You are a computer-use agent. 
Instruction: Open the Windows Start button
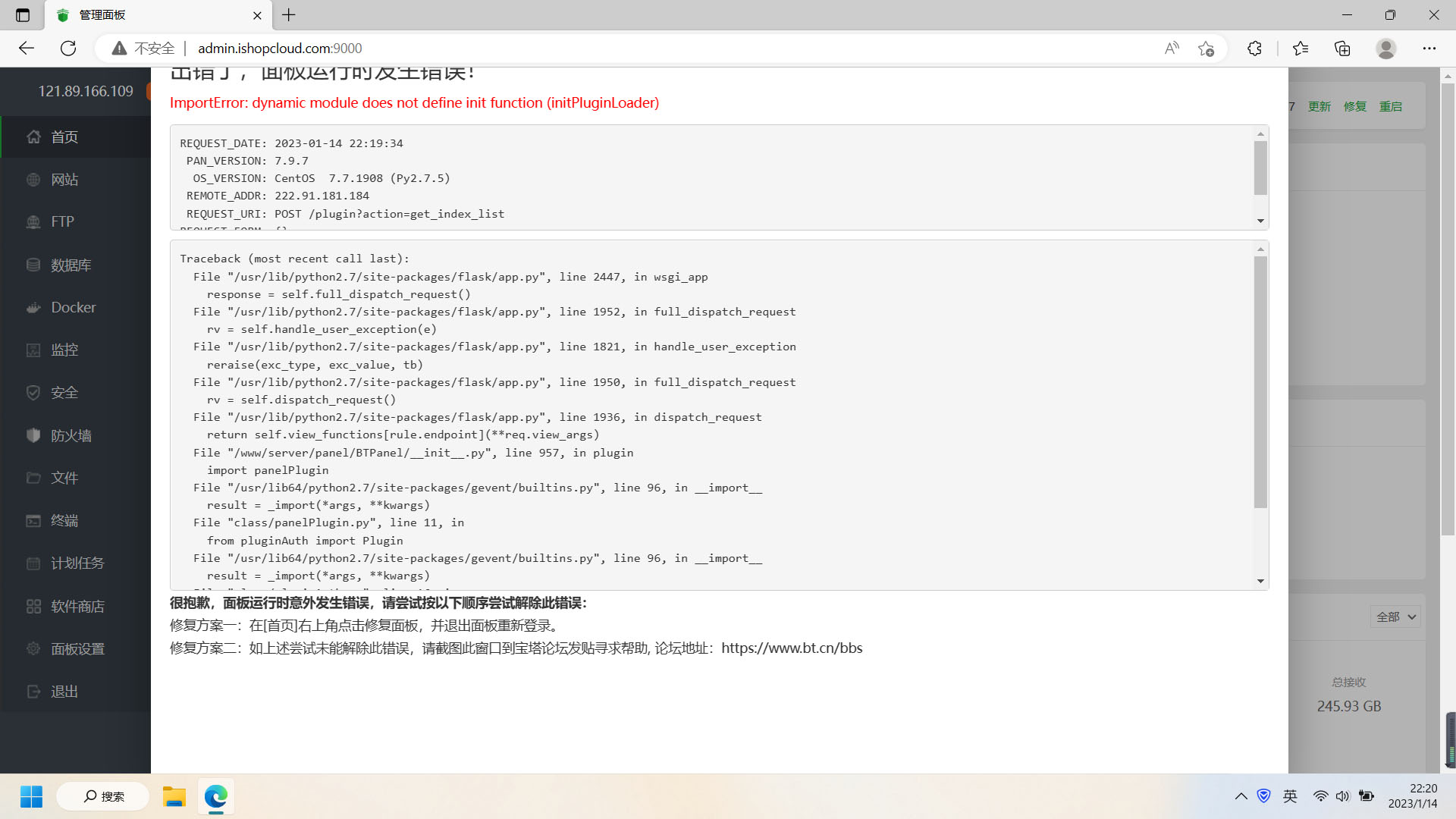click(x=31, y=796)
